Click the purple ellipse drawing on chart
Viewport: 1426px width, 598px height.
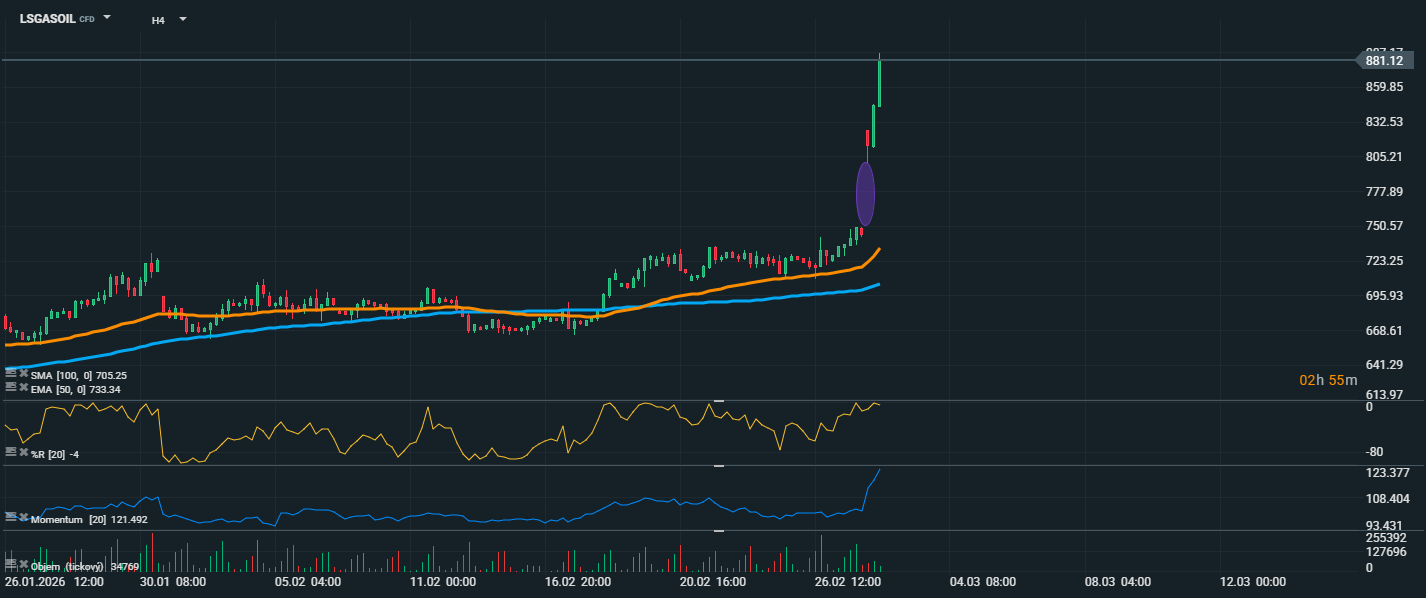pyautogui.click(x=866, y=194)
